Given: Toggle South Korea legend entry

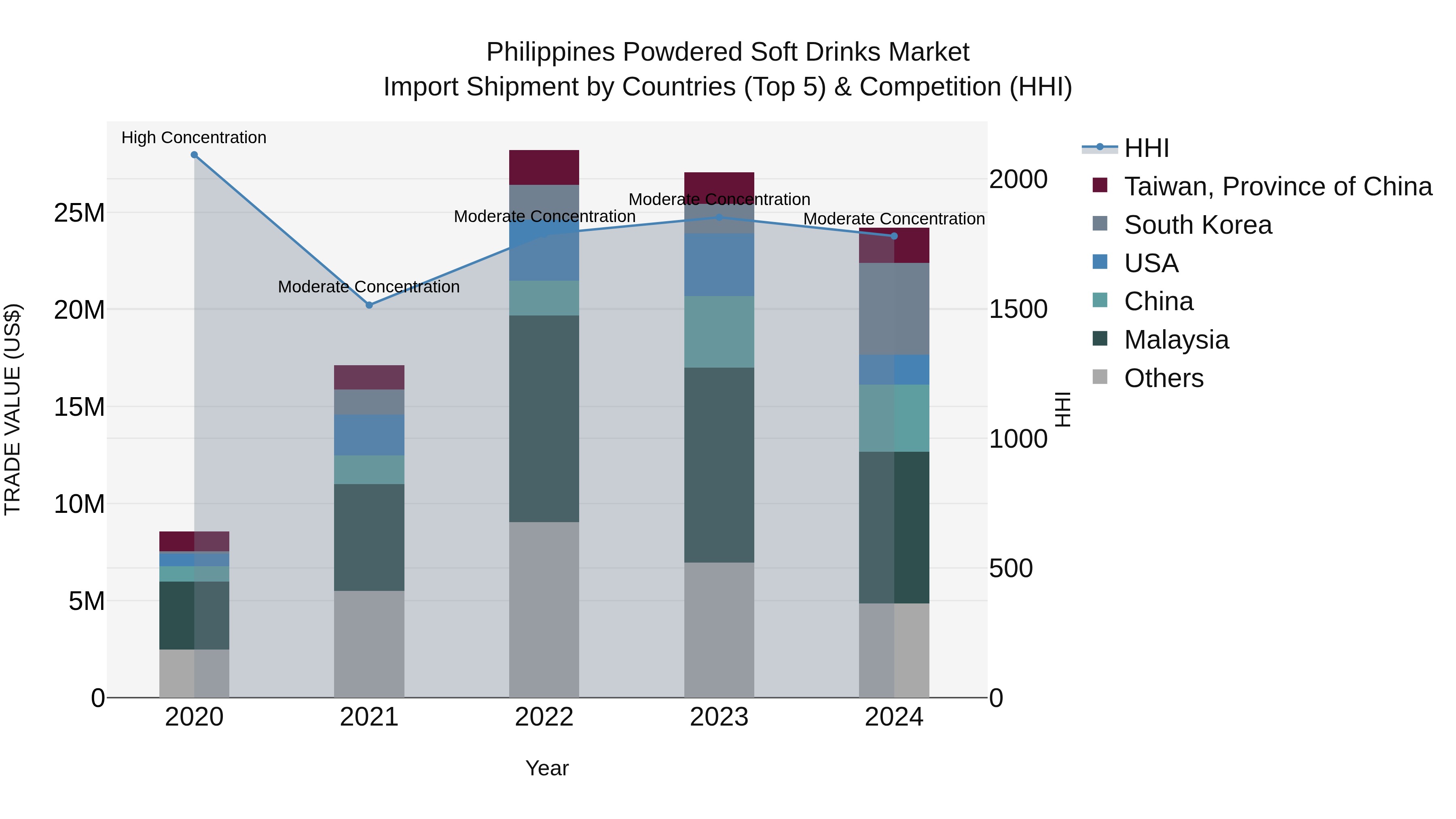Looking at the screenshot, I should pyautogui.click(x=1183, y=225).
